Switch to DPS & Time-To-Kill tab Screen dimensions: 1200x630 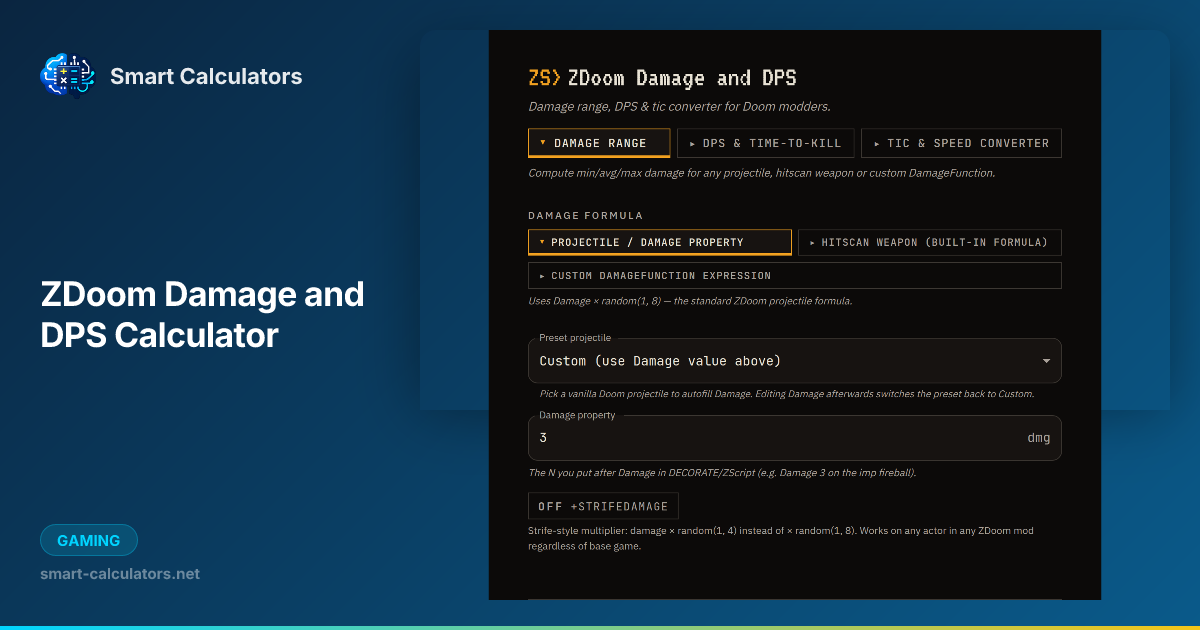[x=765, y=143]
